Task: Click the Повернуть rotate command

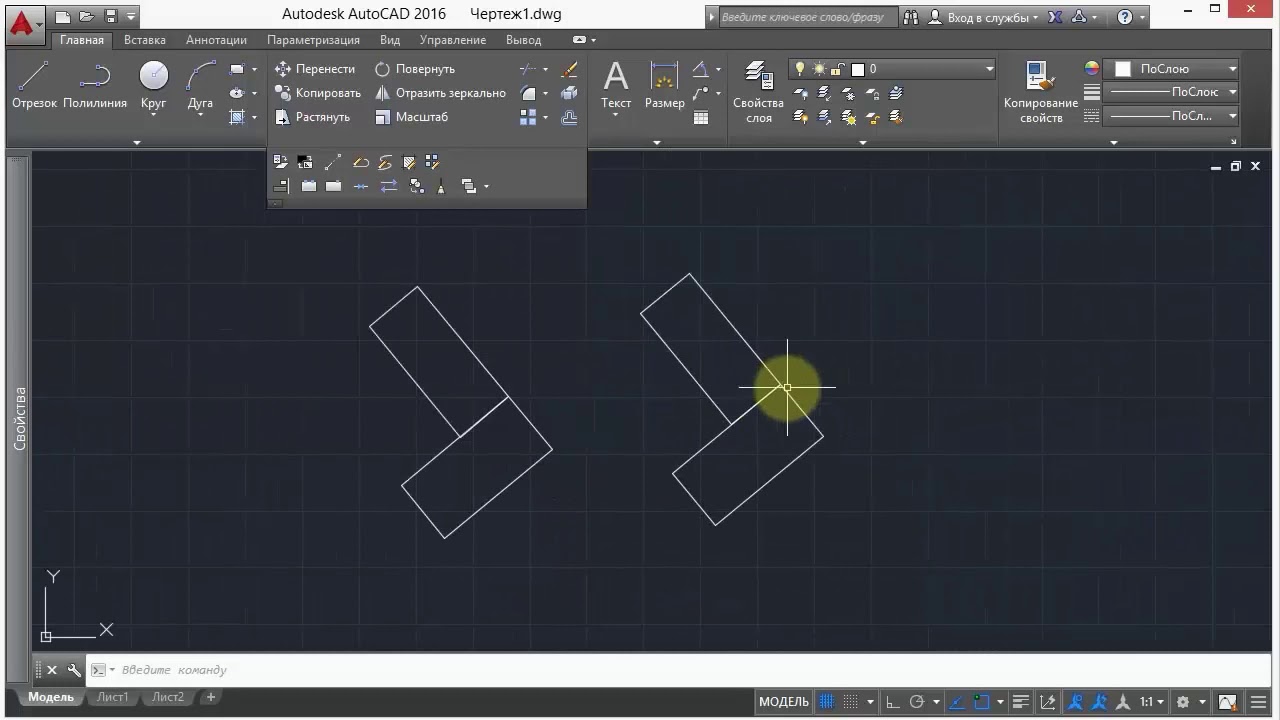Action: [x=415, y=69]
